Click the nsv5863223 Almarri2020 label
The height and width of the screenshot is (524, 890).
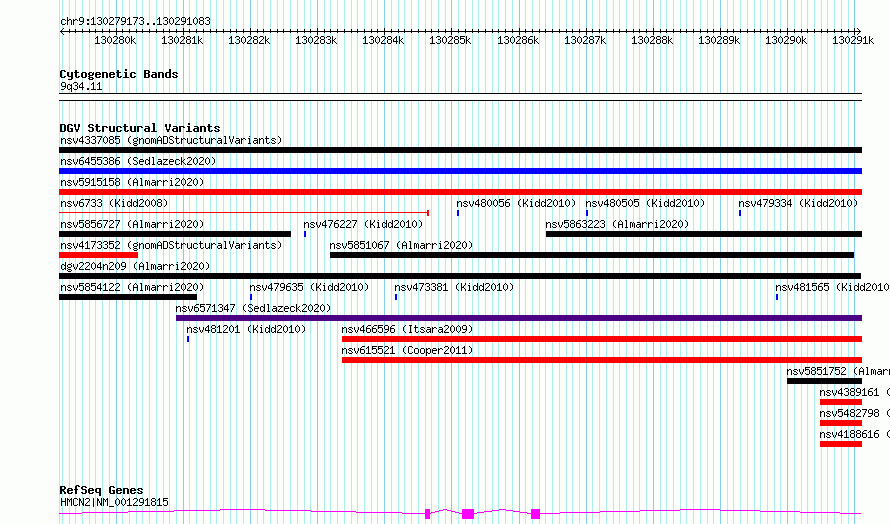tap(617, 224)
